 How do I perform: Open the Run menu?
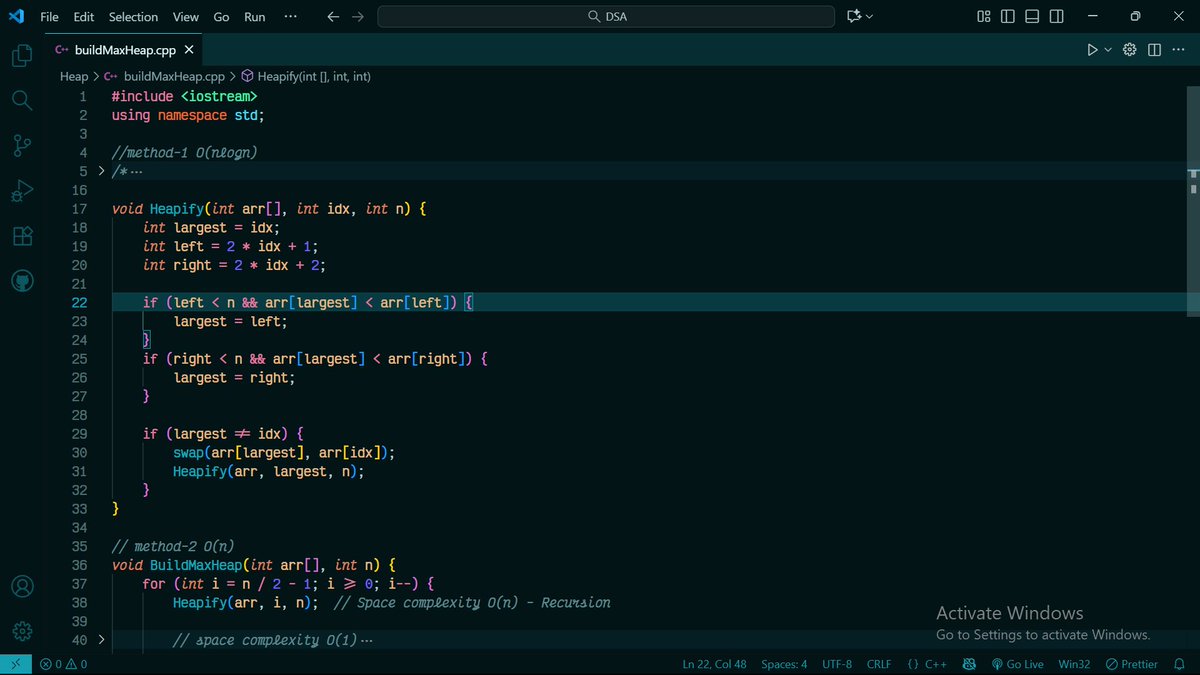[255, 17]
